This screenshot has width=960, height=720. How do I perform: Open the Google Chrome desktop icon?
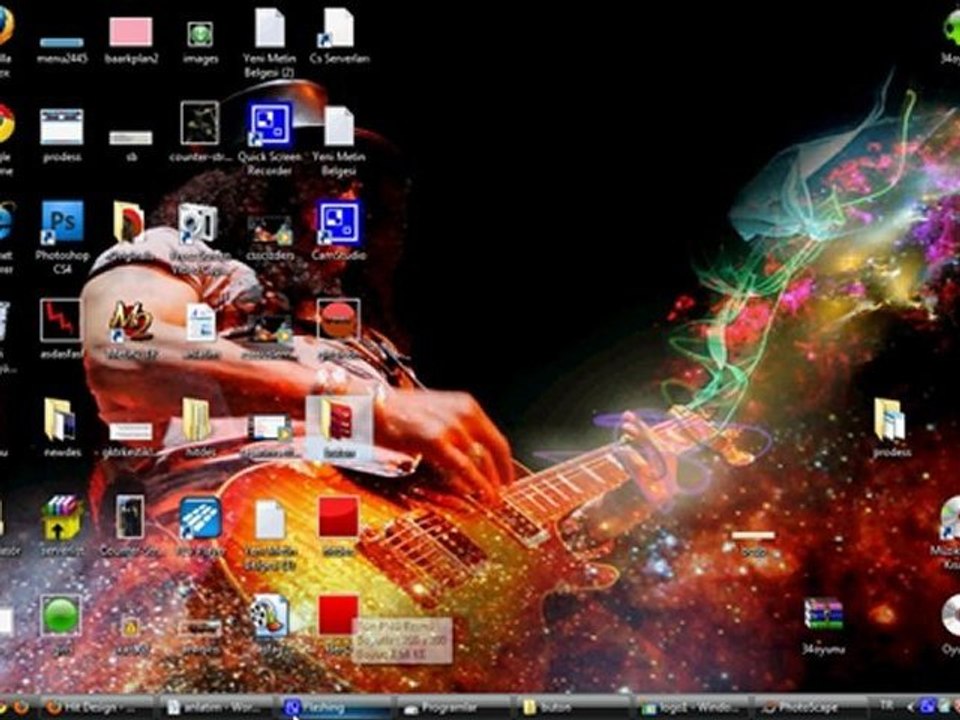[x=6, y=124]
